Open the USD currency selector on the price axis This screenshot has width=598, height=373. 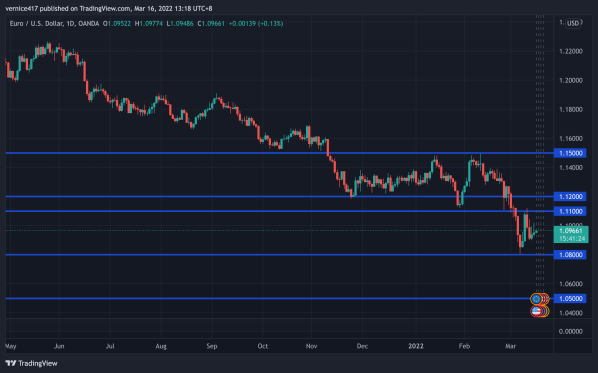coord(573,23)
